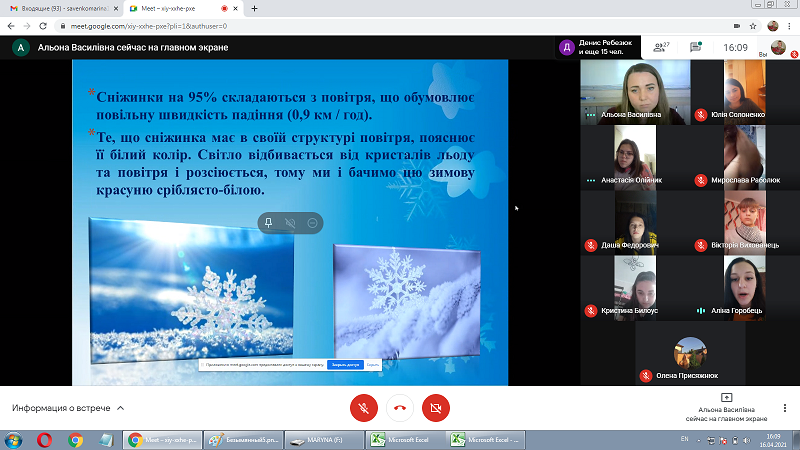
Task: Click the muted mic icon on Олена Присяжнюк
Action: pos(645,376)
